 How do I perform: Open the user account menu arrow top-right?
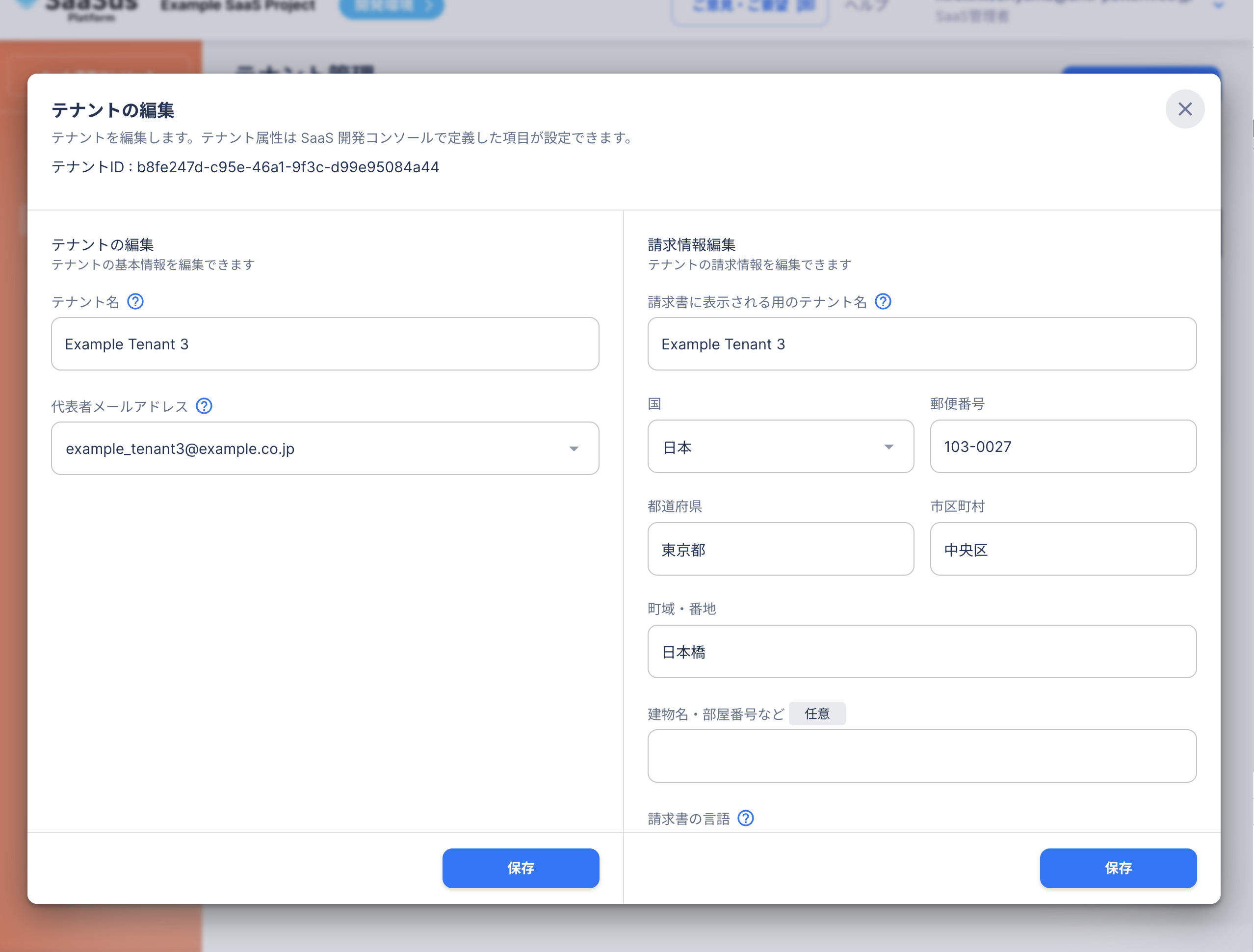1218,6
